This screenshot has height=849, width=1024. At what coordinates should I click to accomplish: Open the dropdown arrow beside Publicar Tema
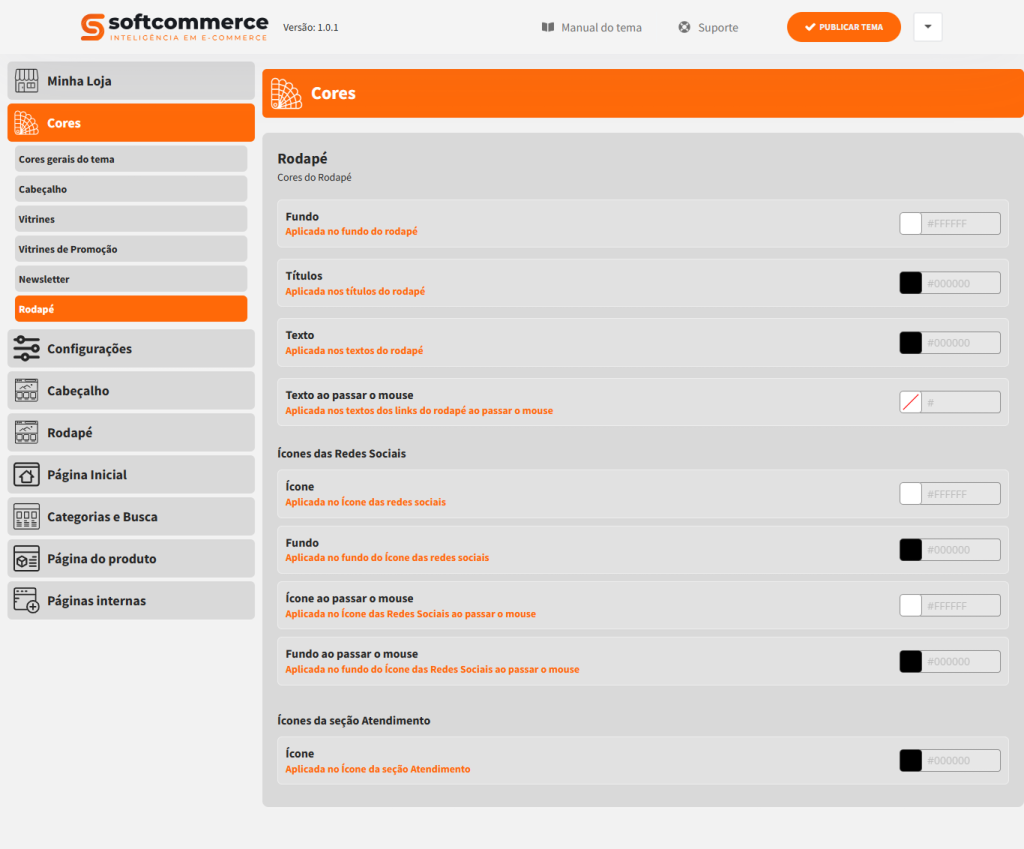[x=928, y=27]
